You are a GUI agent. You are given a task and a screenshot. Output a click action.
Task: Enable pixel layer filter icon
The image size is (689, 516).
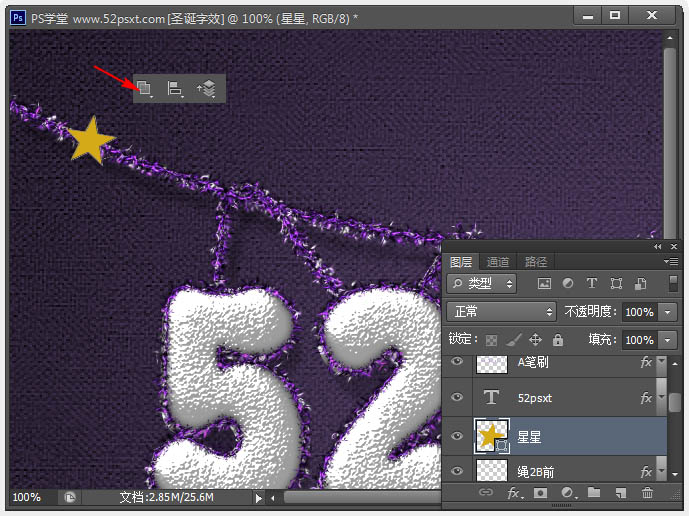pos(544,283)
